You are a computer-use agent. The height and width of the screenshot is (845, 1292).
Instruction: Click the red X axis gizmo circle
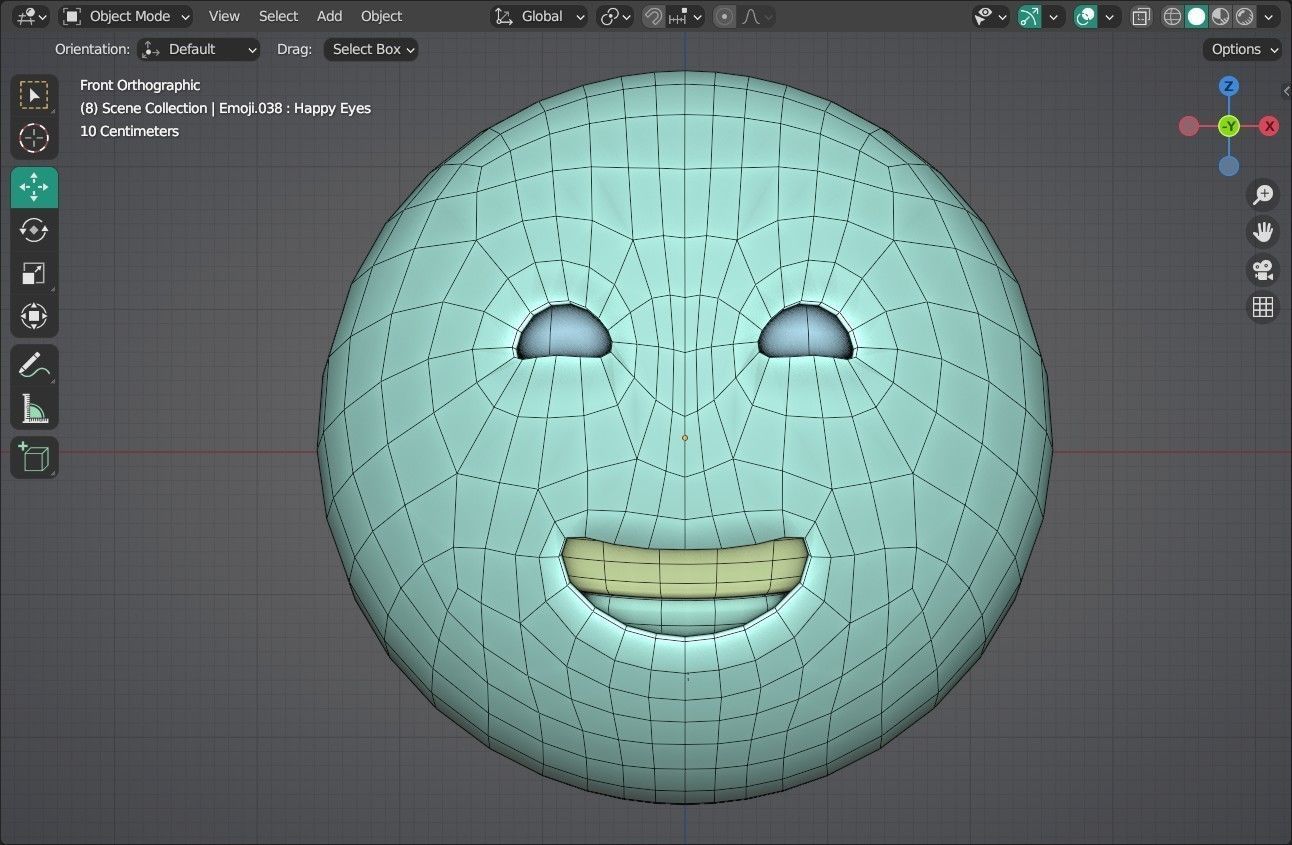(1269, 126)
